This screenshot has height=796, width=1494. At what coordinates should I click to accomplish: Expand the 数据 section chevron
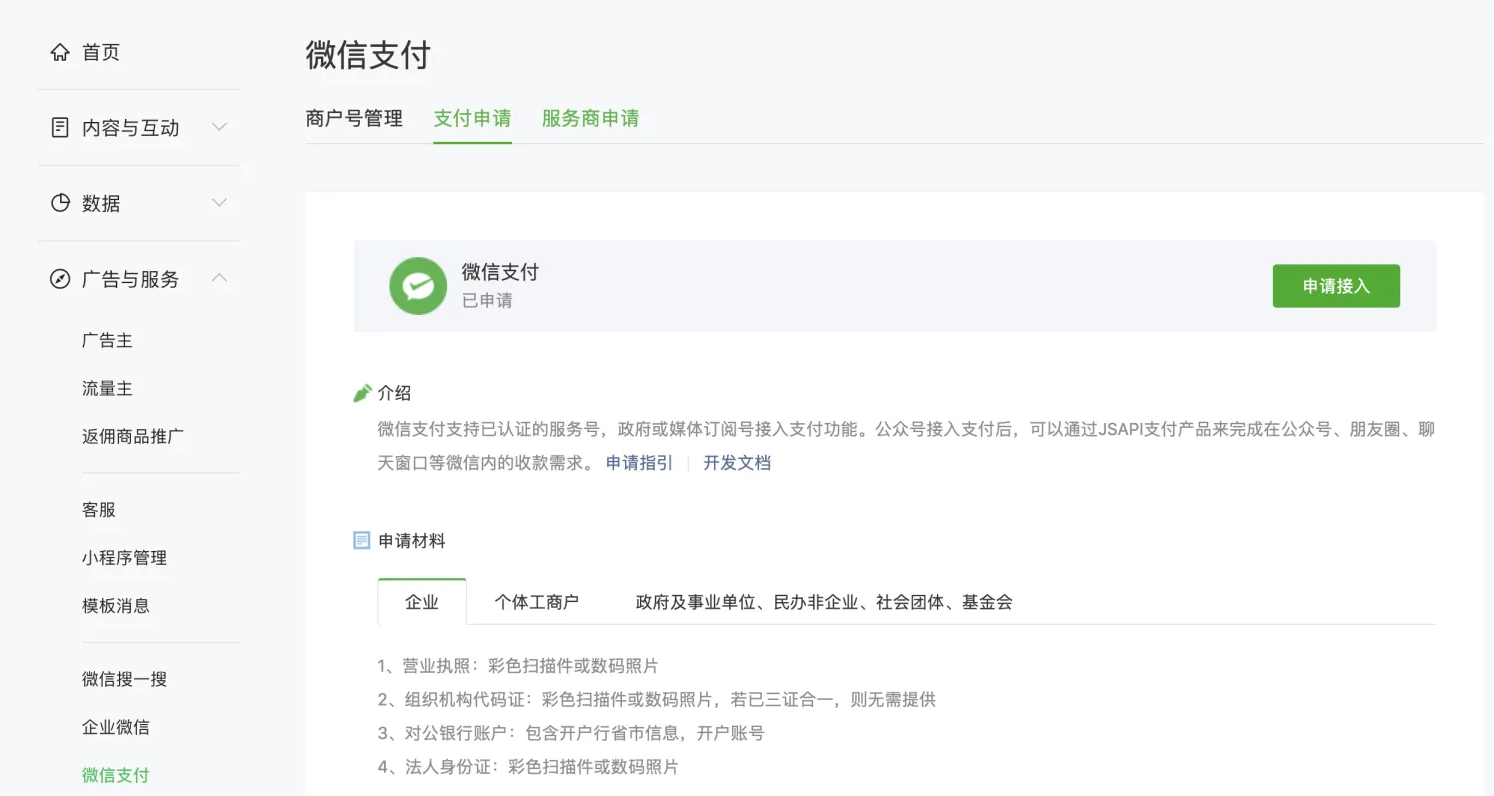click(x=220, y=203)
